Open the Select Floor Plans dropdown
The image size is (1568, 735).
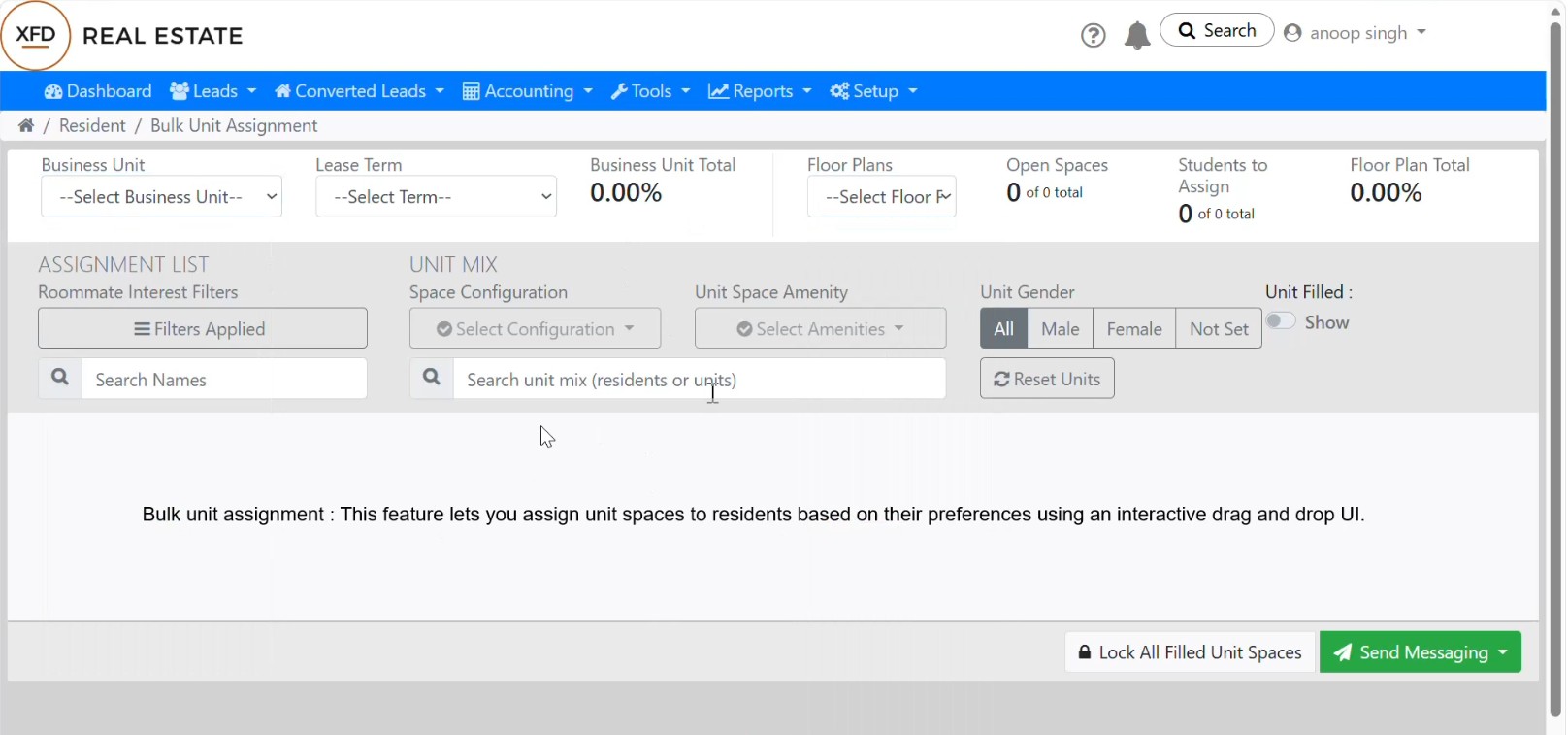[x=882, y=197]
